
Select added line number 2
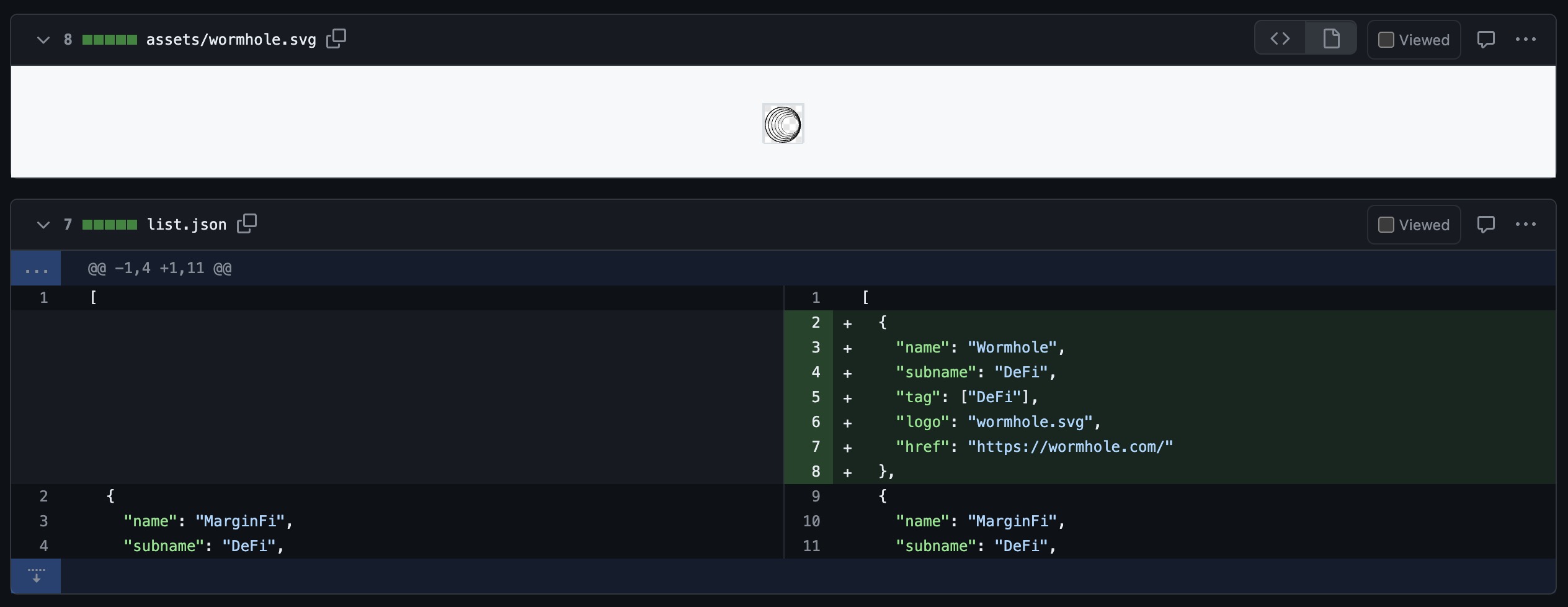click(809, 323)
